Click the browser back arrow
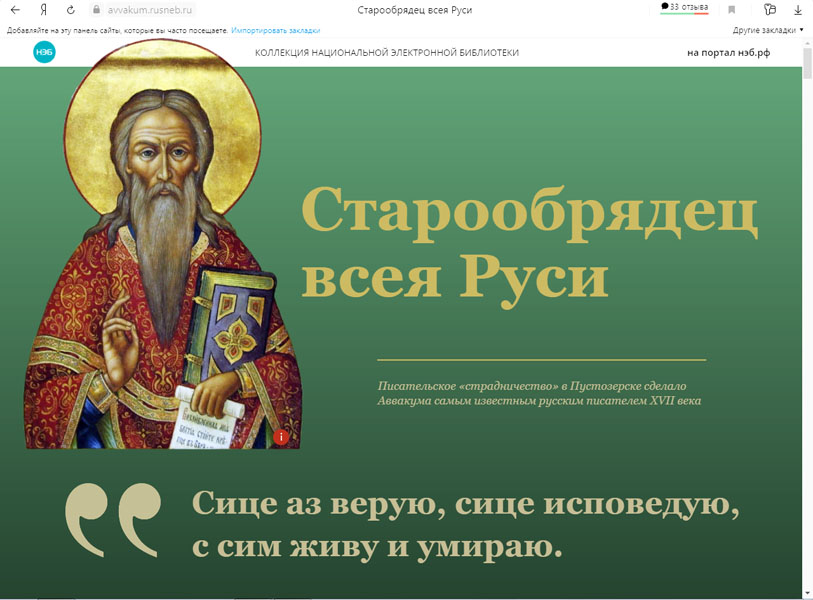Viewport: 813px width, 600px height. point(16,10)
